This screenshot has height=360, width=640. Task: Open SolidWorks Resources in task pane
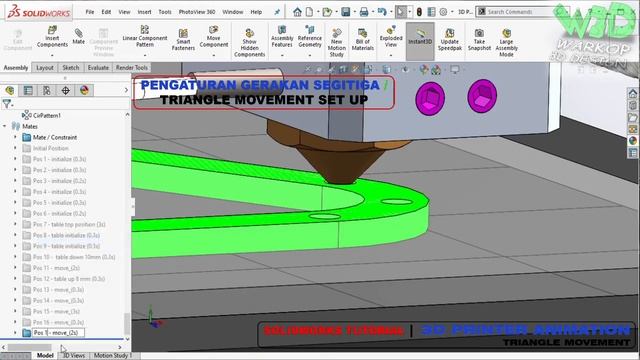633,93
